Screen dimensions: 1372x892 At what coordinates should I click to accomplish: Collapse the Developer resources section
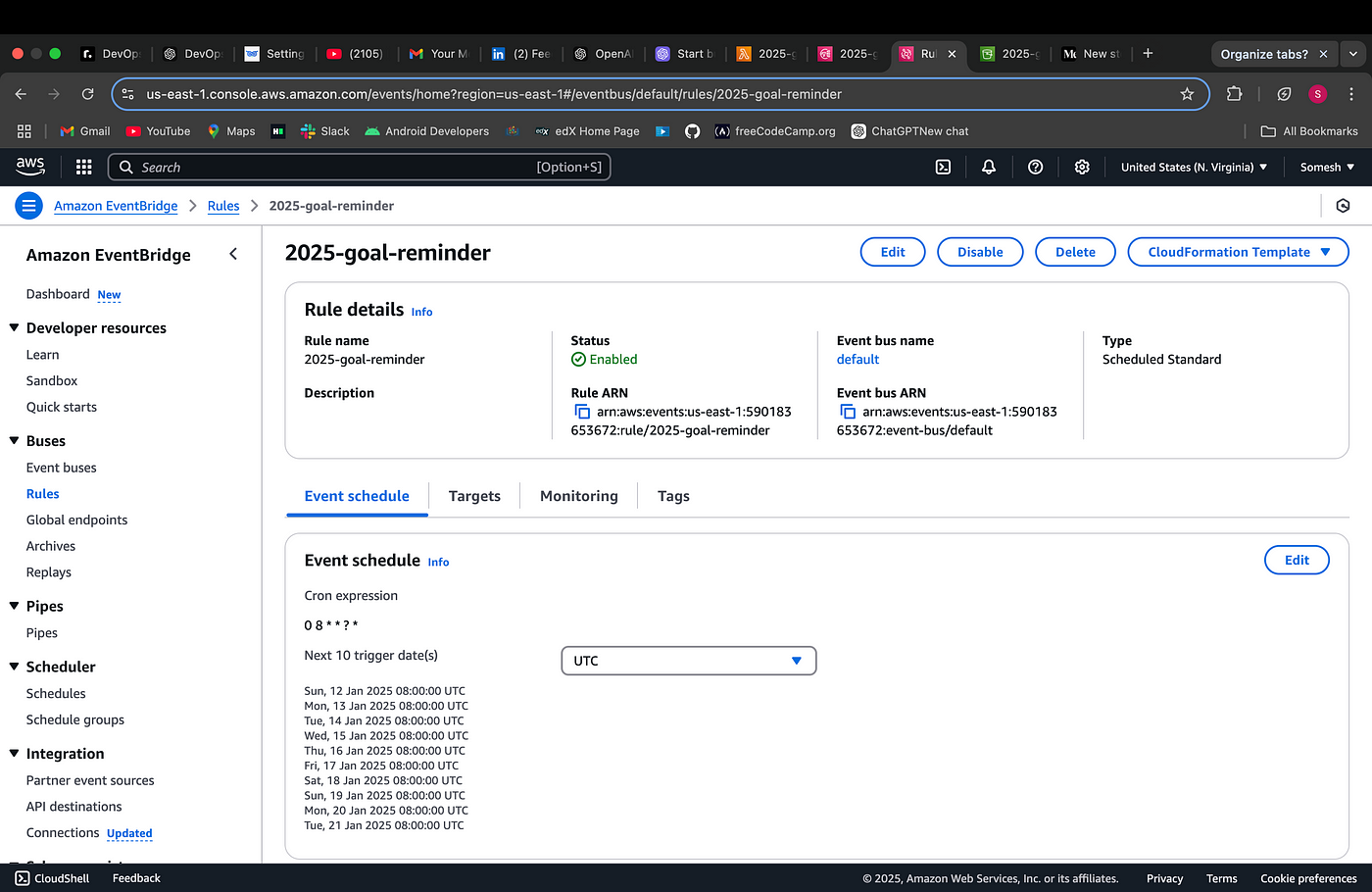[x=14, y=328]
